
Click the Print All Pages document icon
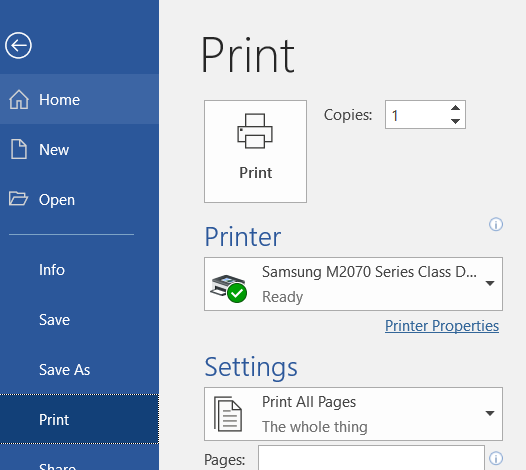point(228,414)
